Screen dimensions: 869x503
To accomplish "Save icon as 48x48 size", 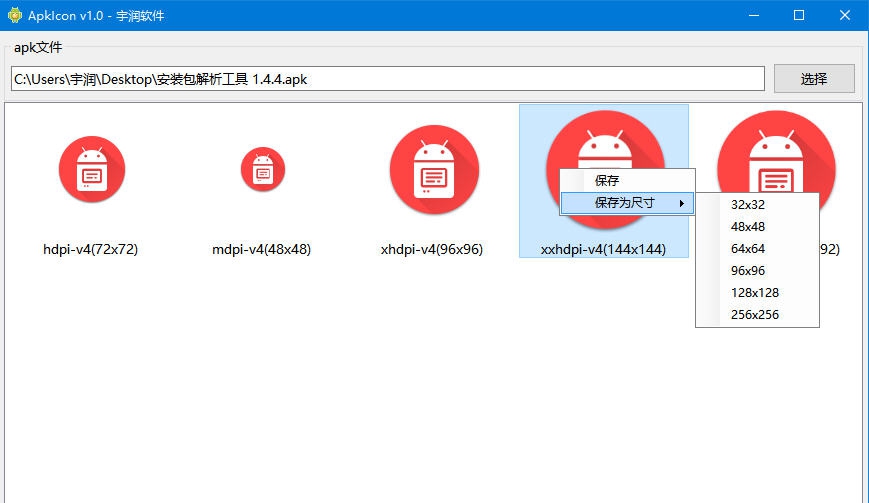I will 757,227.
